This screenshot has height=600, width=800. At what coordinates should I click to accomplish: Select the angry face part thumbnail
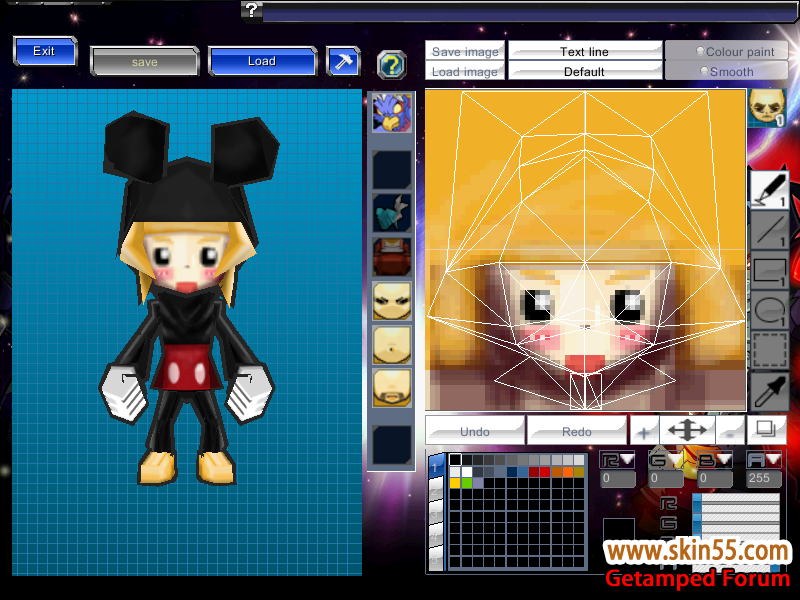[x=392, y=301]
